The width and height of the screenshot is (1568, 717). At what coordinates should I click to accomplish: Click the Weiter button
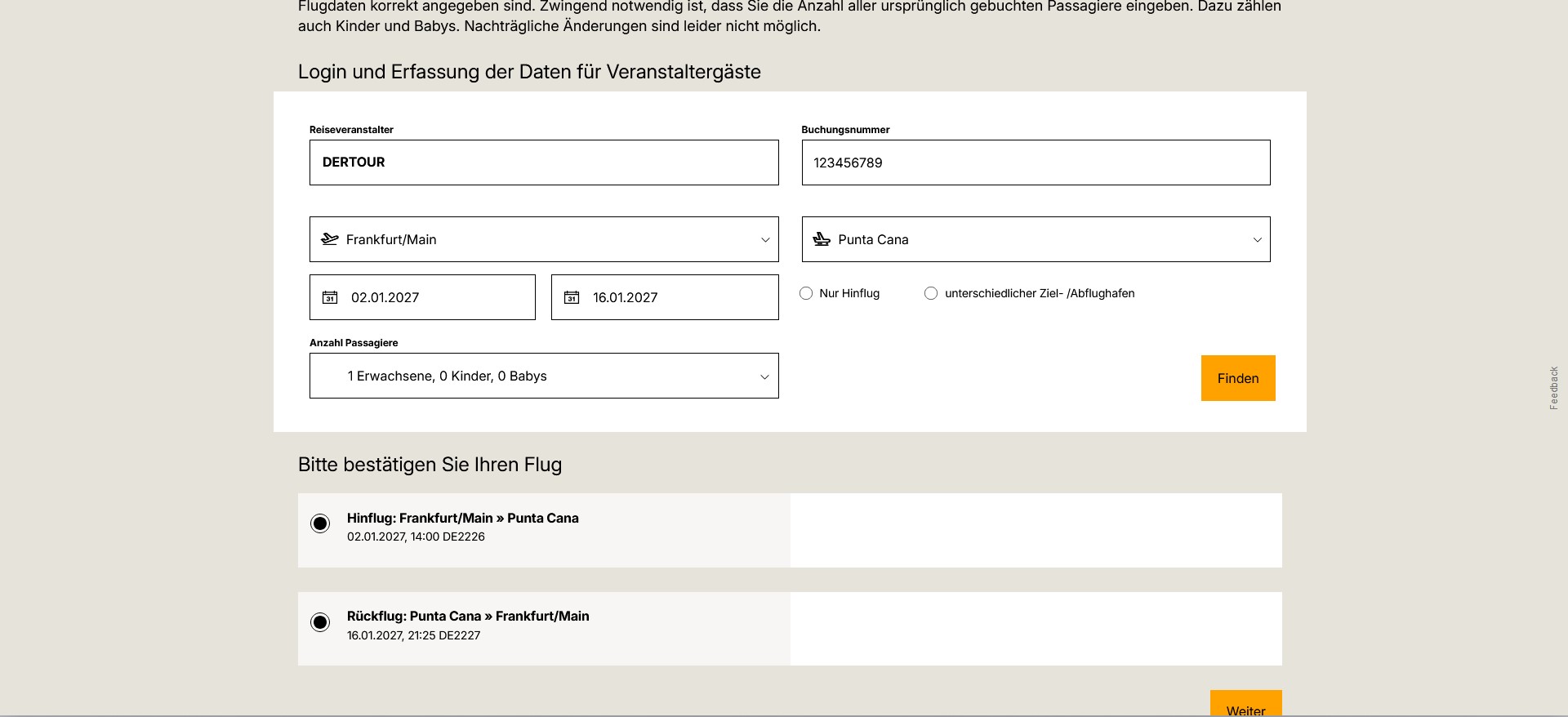[x=1245, y=707]
